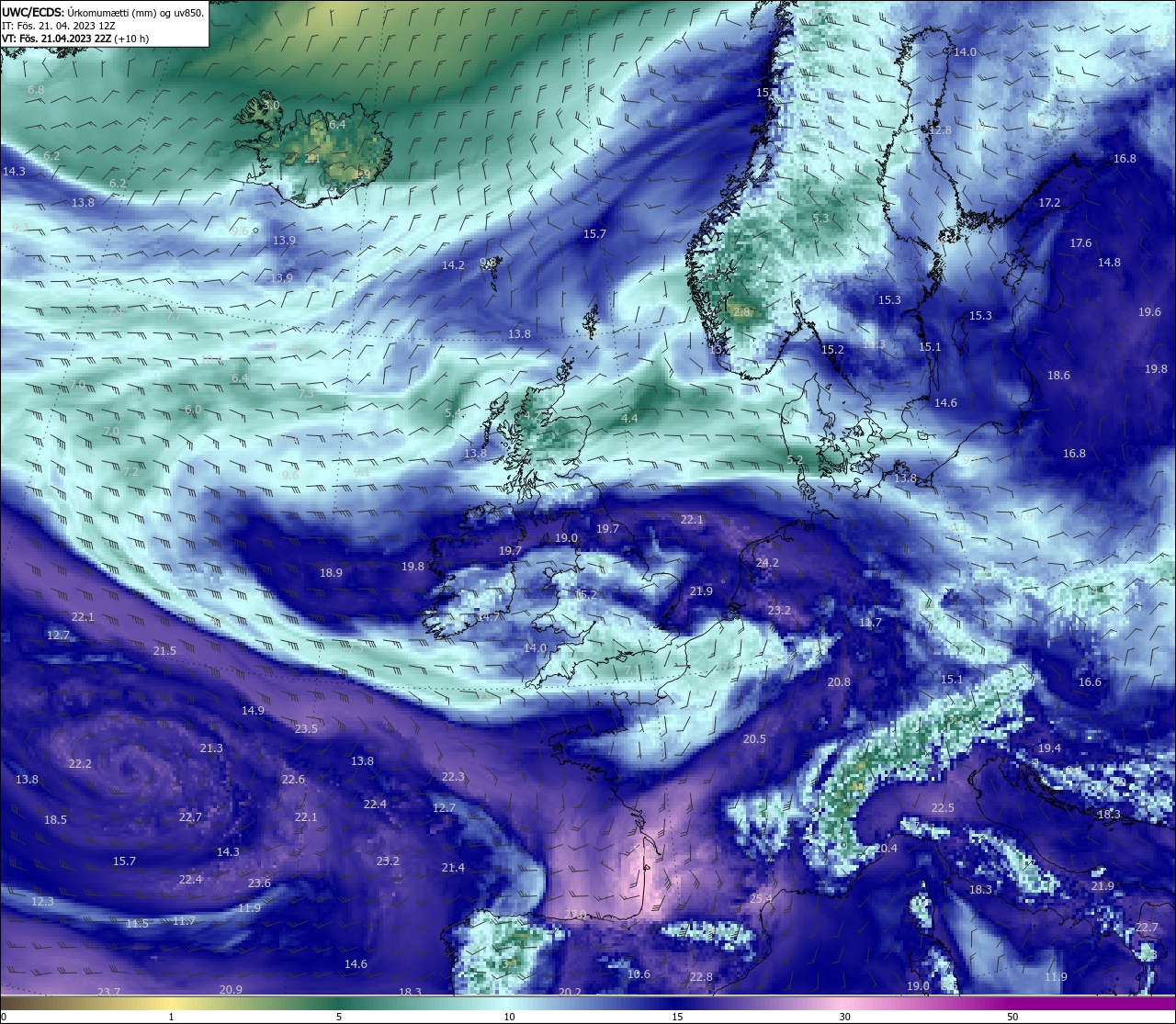This screenshot has height=1024, width=1176.
Task: Click the value 22.2 near the vortex
Action: [80, 764]
